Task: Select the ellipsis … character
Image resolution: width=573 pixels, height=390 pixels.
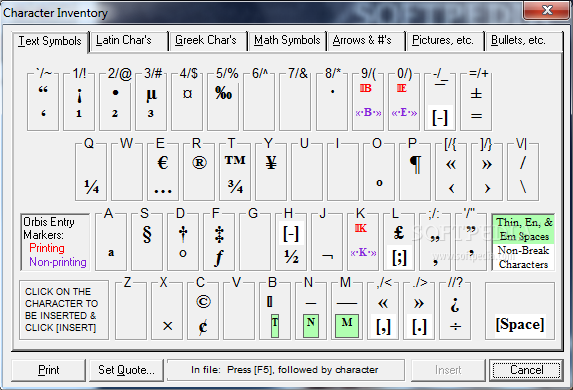Action: [x=163, y=192]
